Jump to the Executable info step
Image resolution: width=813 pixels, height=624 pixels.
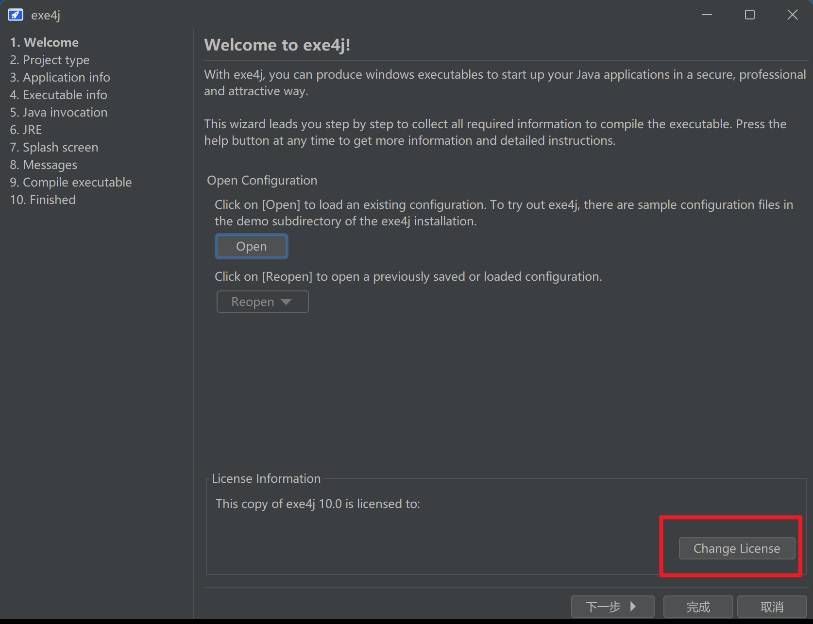pyautogui.click(x=58, y=95)
